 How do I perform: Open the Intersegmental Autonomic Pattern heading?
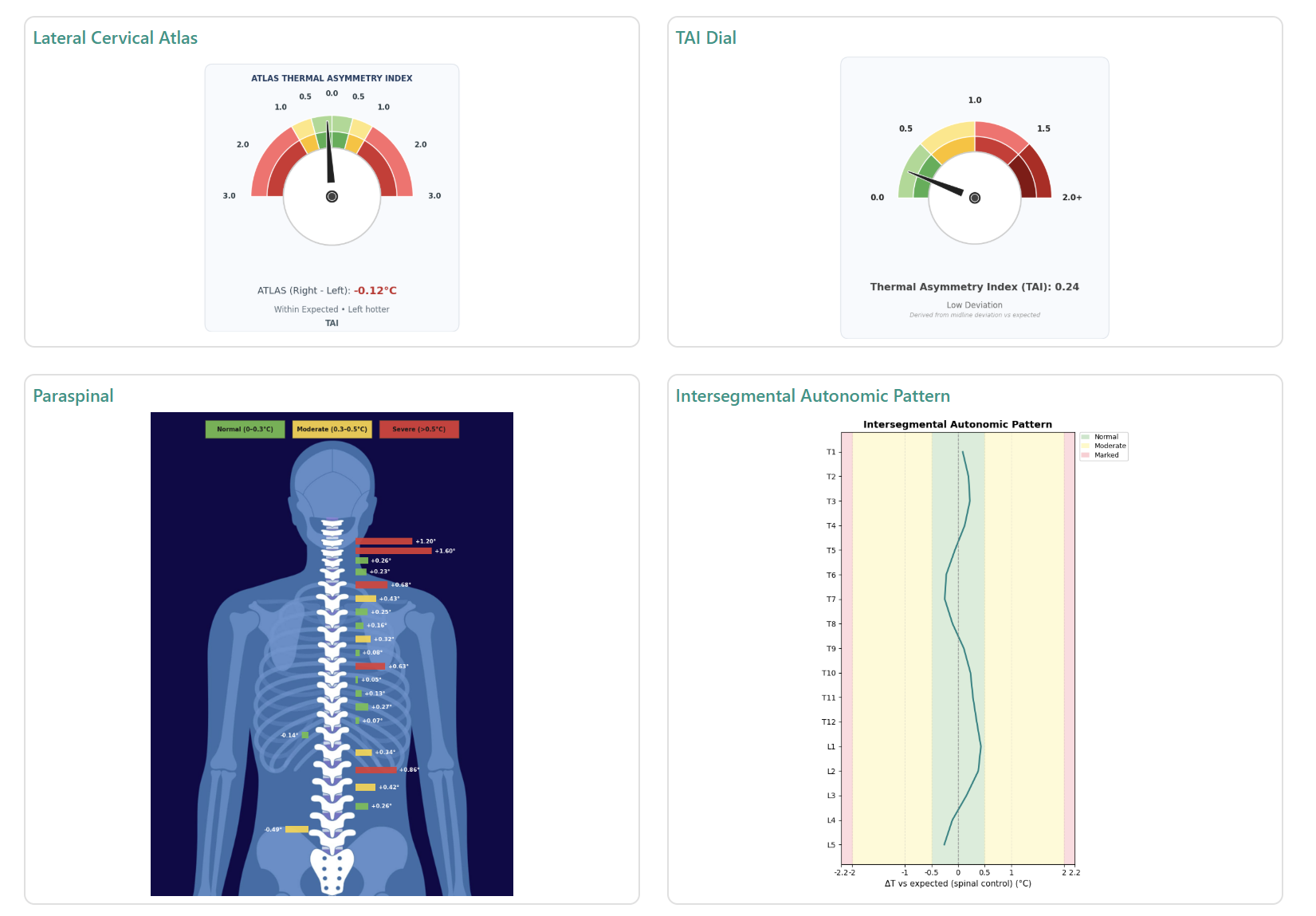812,396
